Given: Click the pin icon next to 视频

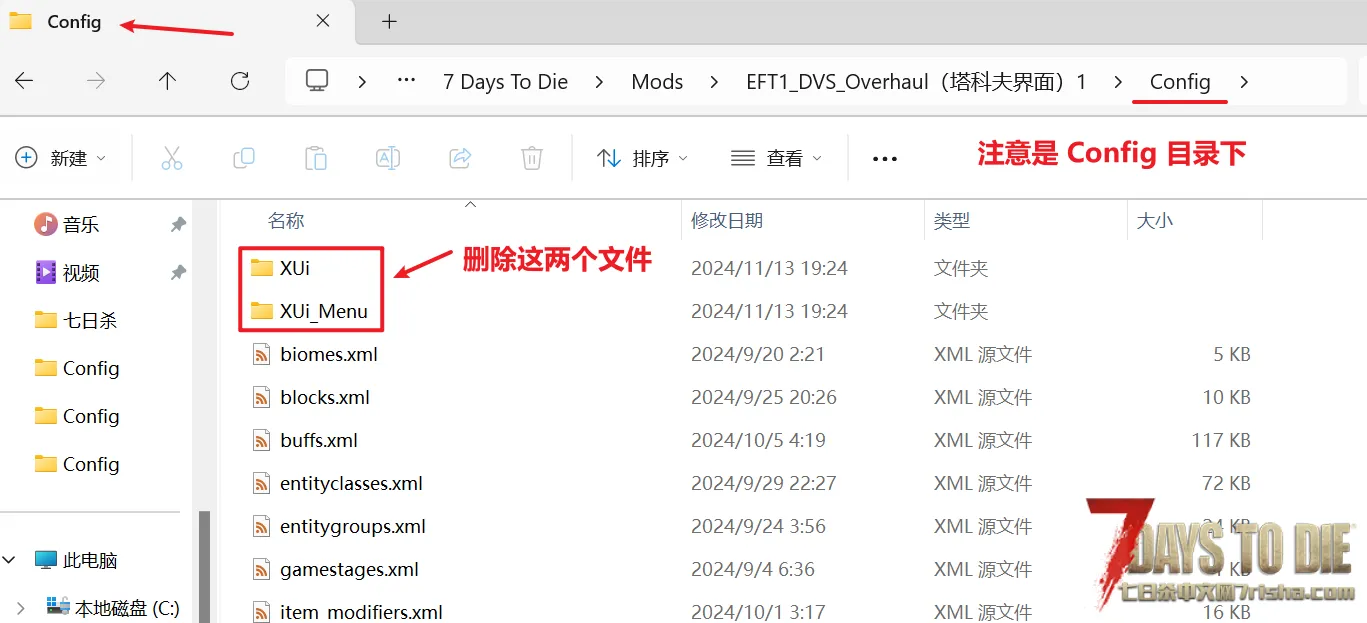Looking at the screenshot, I should tap(178, 272).
